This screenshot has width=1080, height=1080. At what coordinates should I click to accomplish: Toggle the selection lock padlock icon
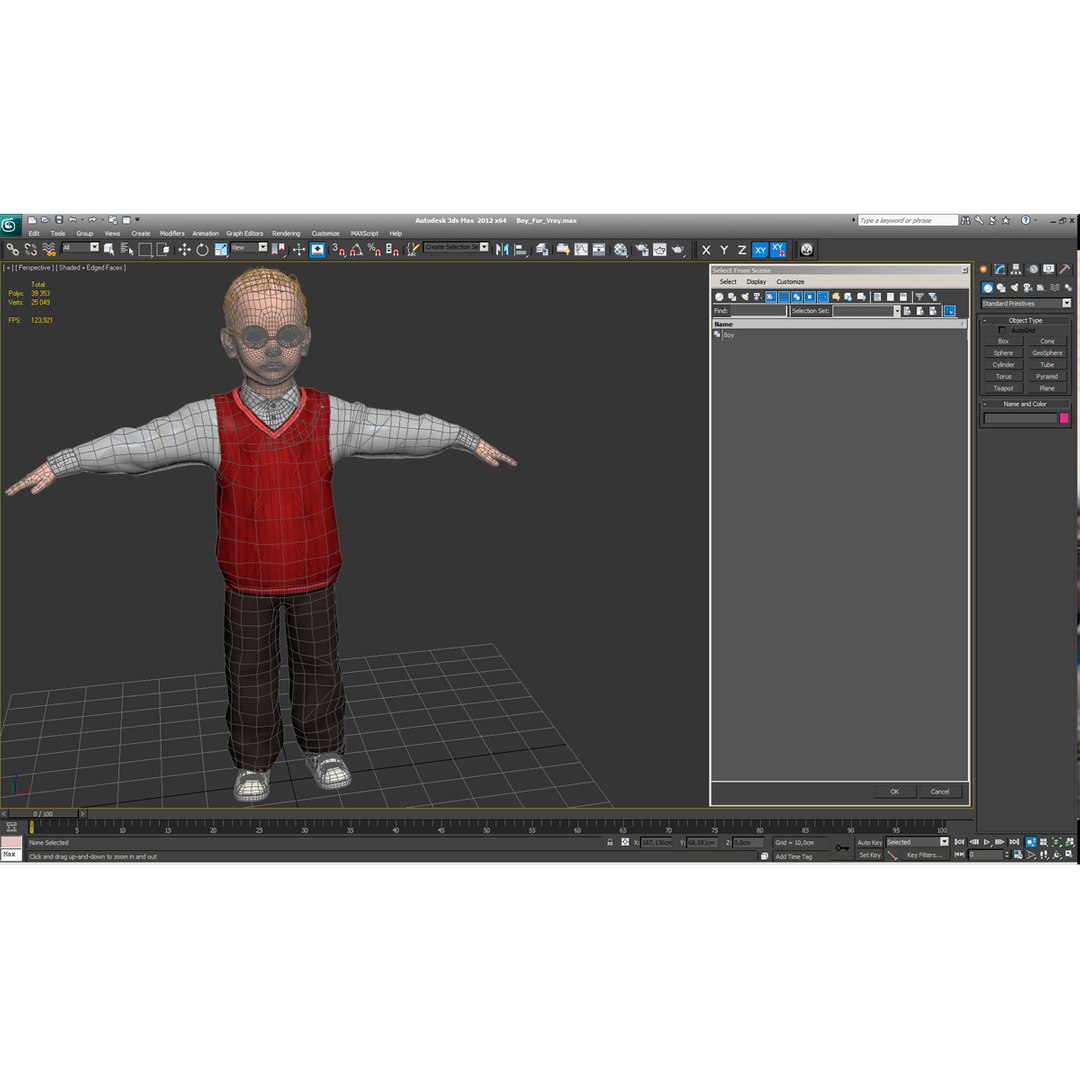tap(610, 842)
